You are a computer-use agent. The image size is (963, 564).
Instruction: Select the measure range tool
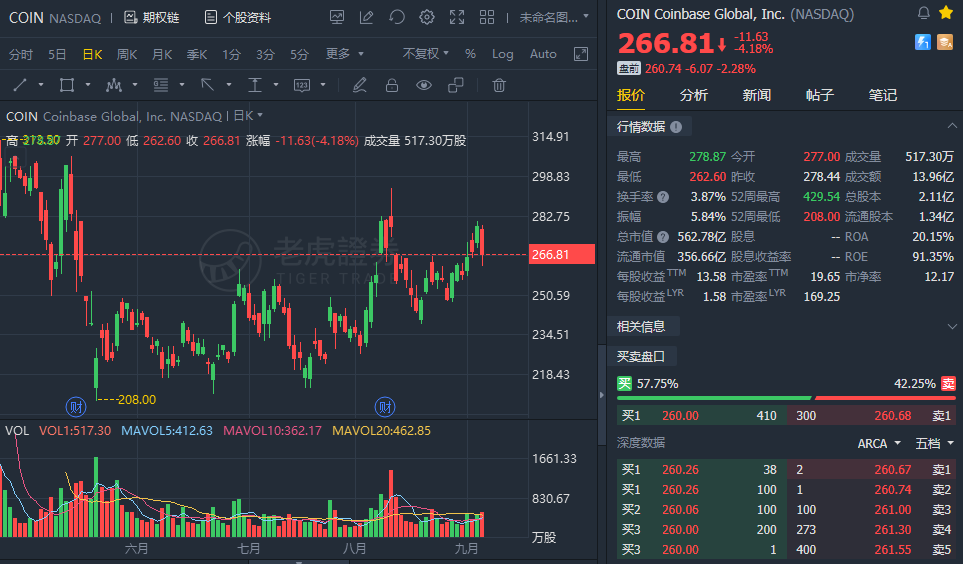click(255, 85)
